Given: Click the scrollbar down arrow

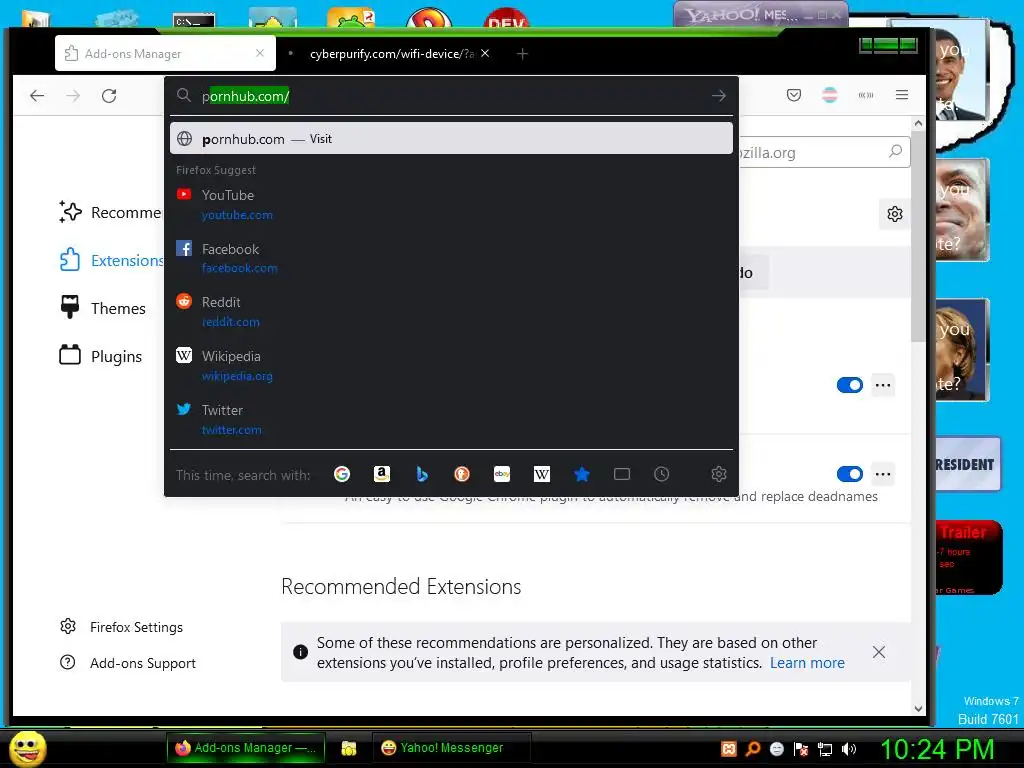Looking at the screenshot, I should tap(918, 709).
